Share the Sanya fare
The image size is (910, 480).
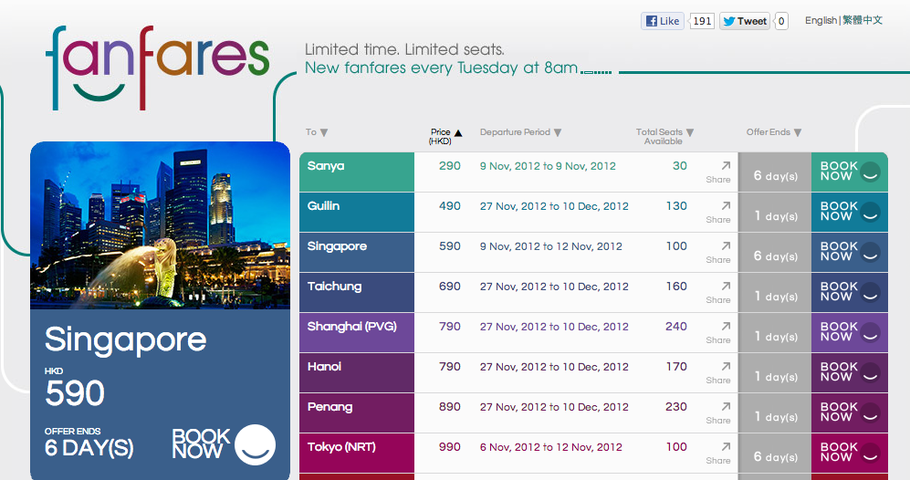(x=720, y=172)
